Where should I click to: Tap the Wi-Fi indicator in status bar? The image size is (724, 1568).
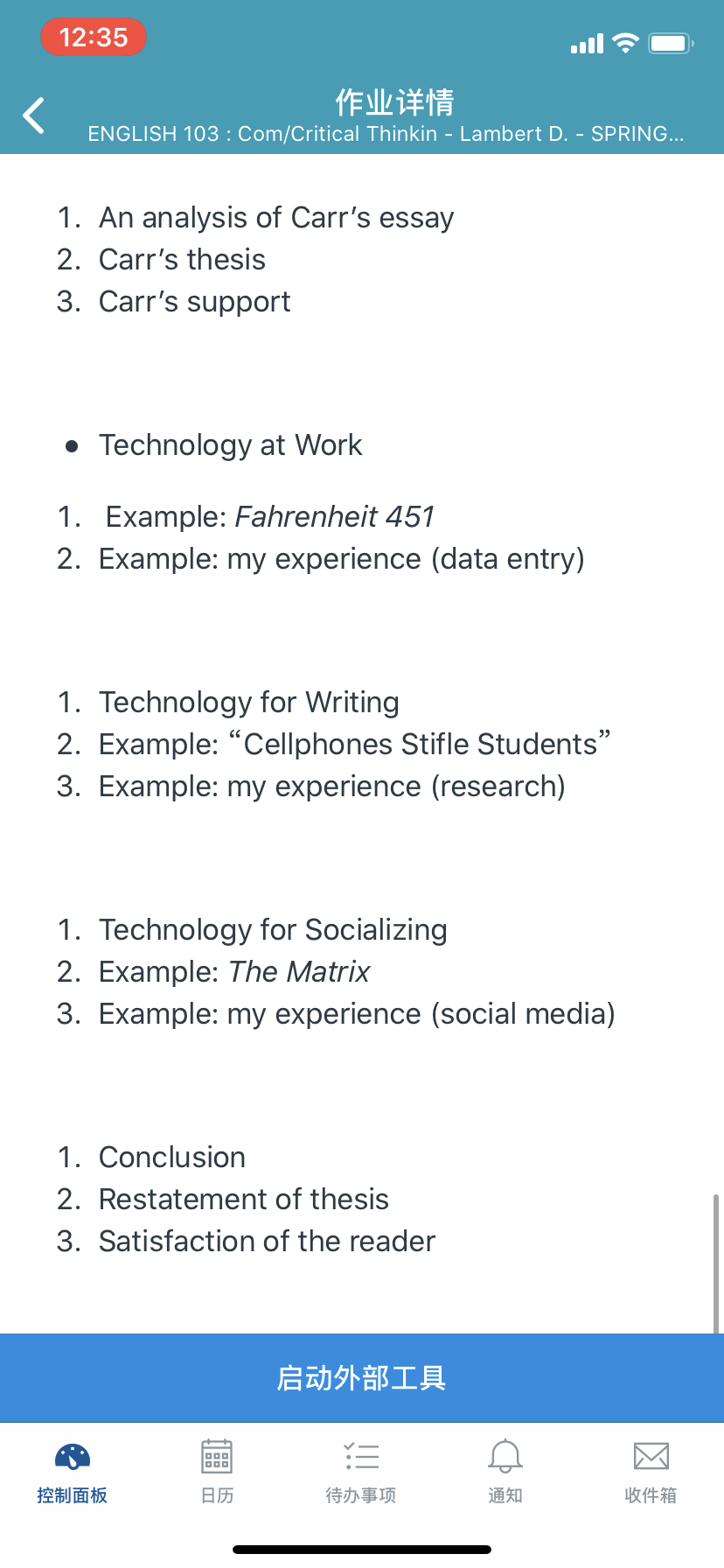click(625, 43)
